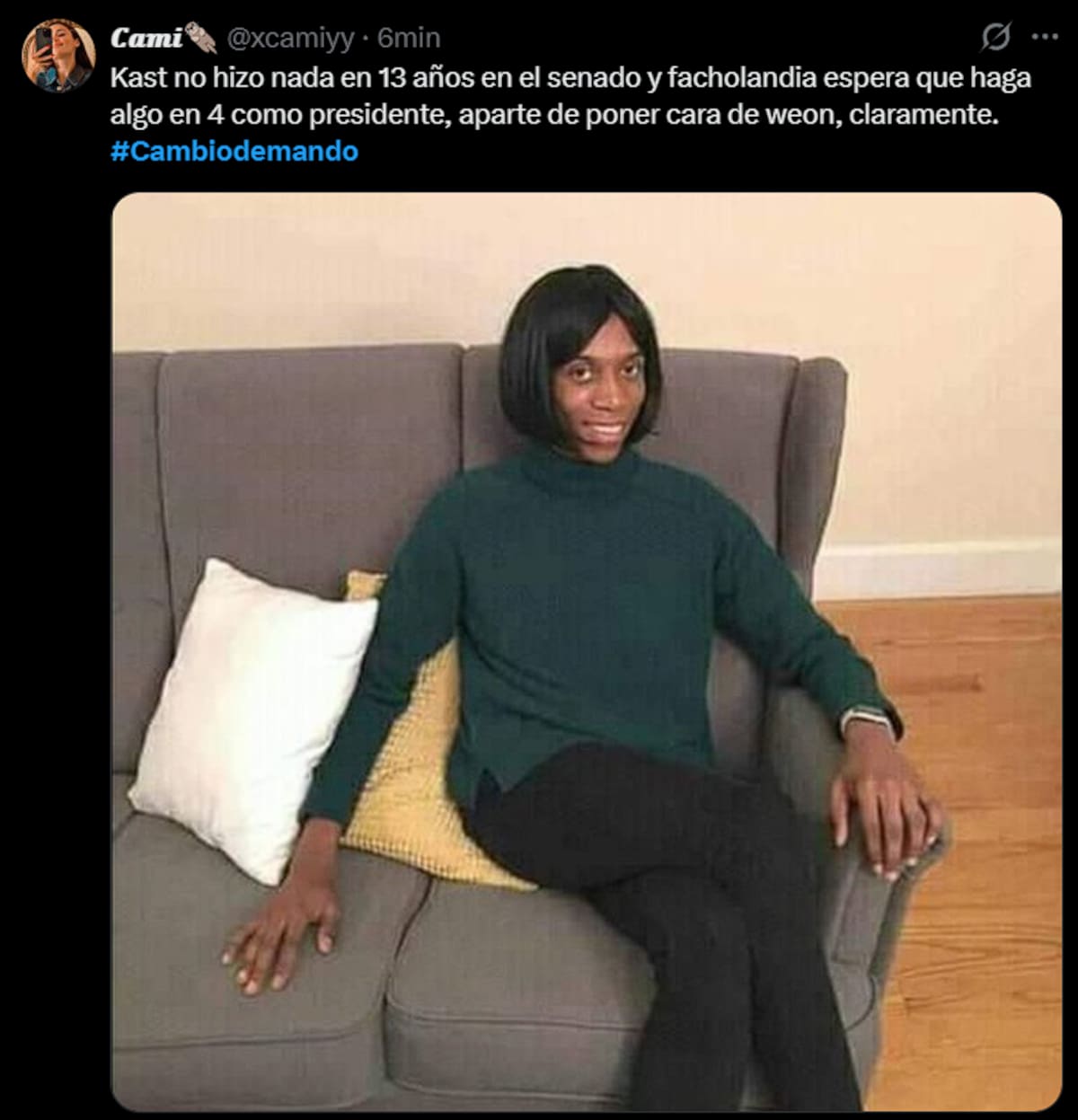The image size is (1078, 1120).
Task: Open the post via the 6min timestamp
Action: click(409, 39)
